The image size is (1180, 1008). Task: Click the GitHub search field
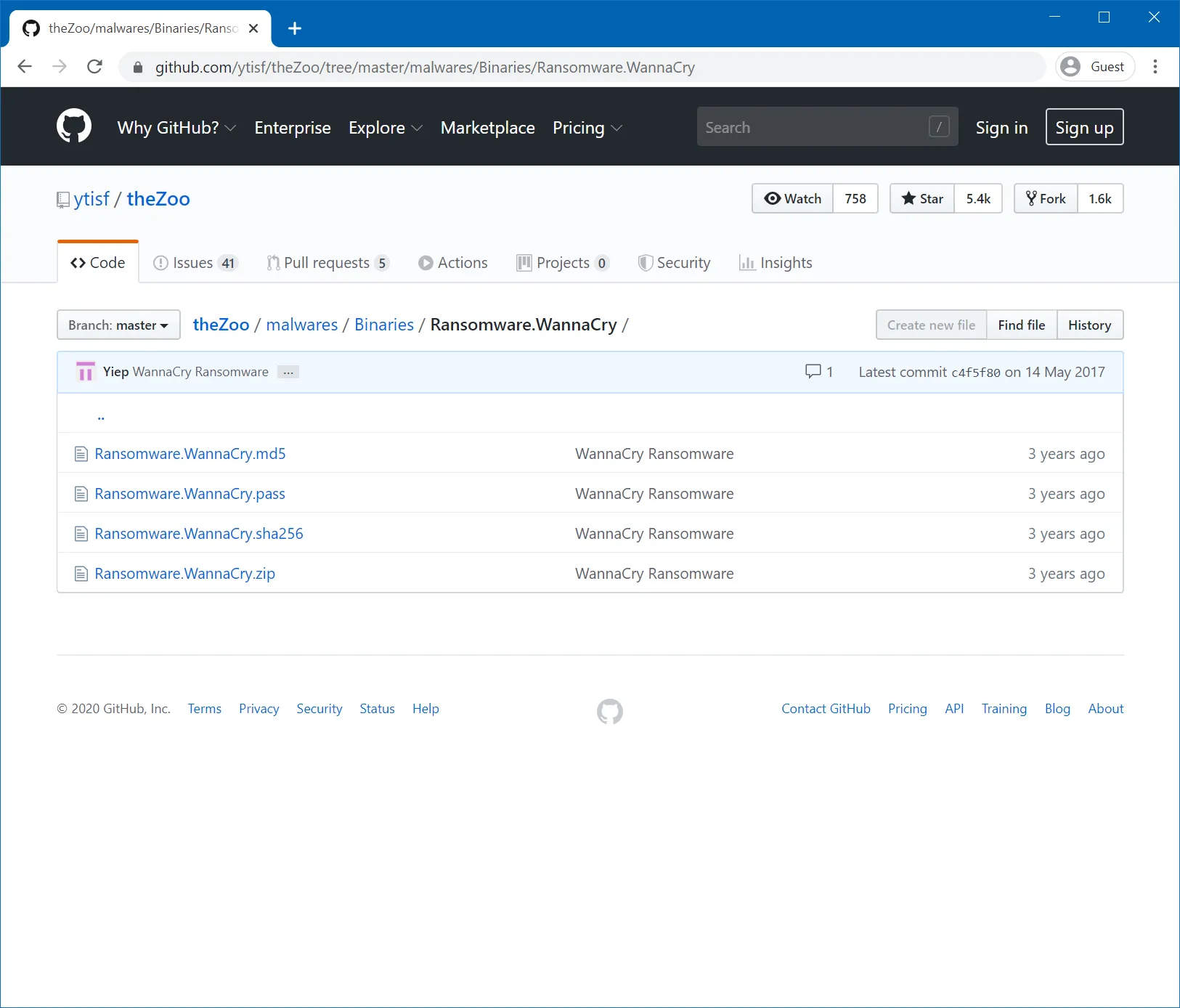[813, 127]
